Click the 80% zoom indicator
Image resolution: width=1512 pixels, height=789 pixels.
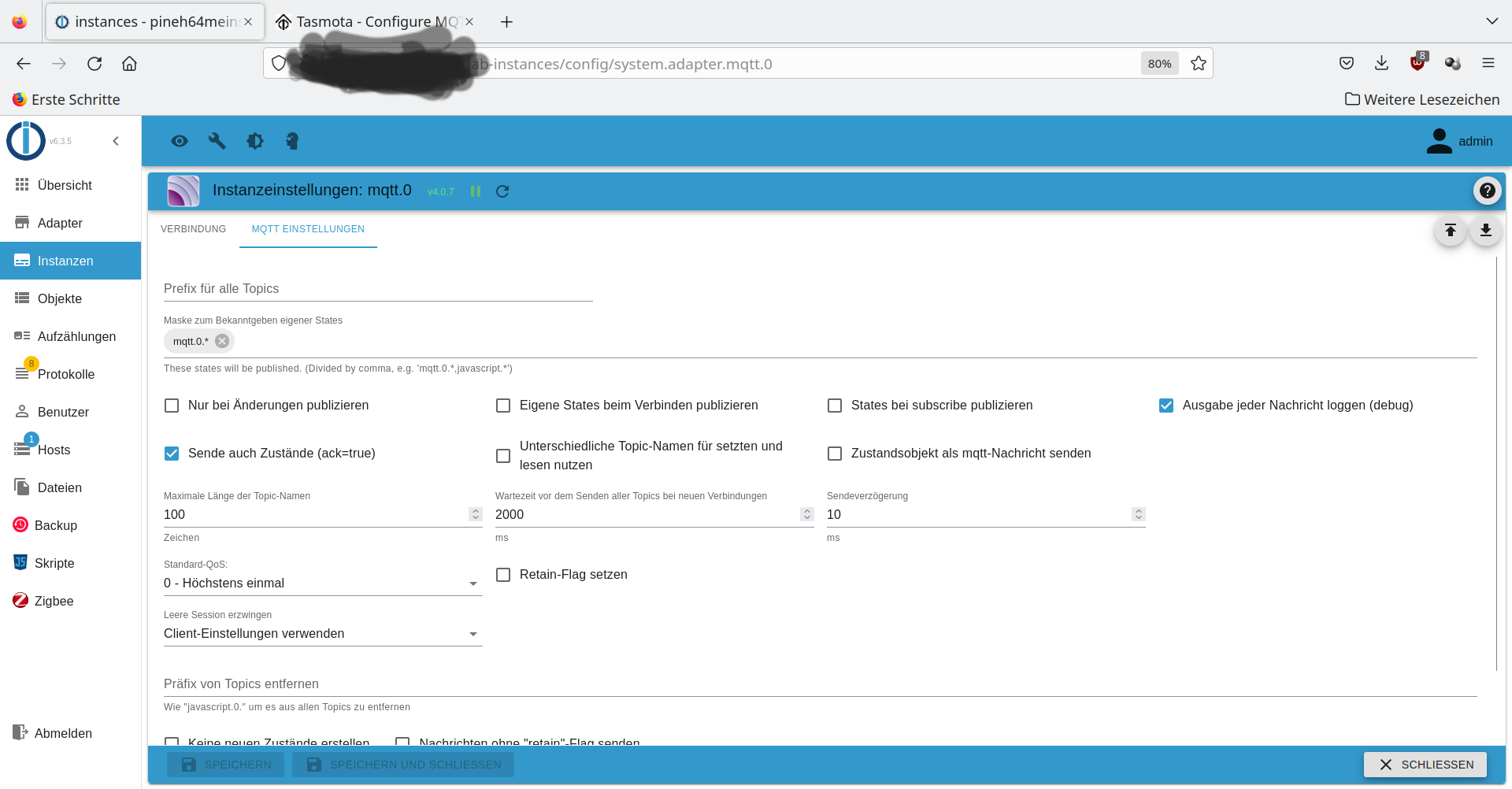click(x=1159, y=64)
